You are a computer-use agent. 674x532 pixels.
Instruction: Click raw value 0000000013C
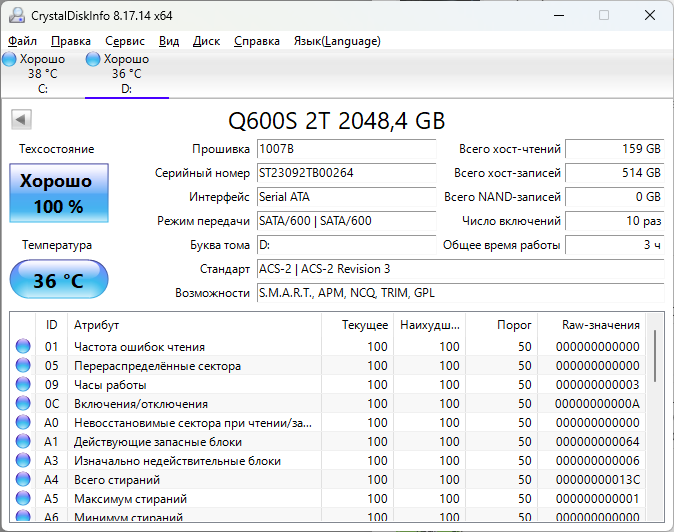597,480
